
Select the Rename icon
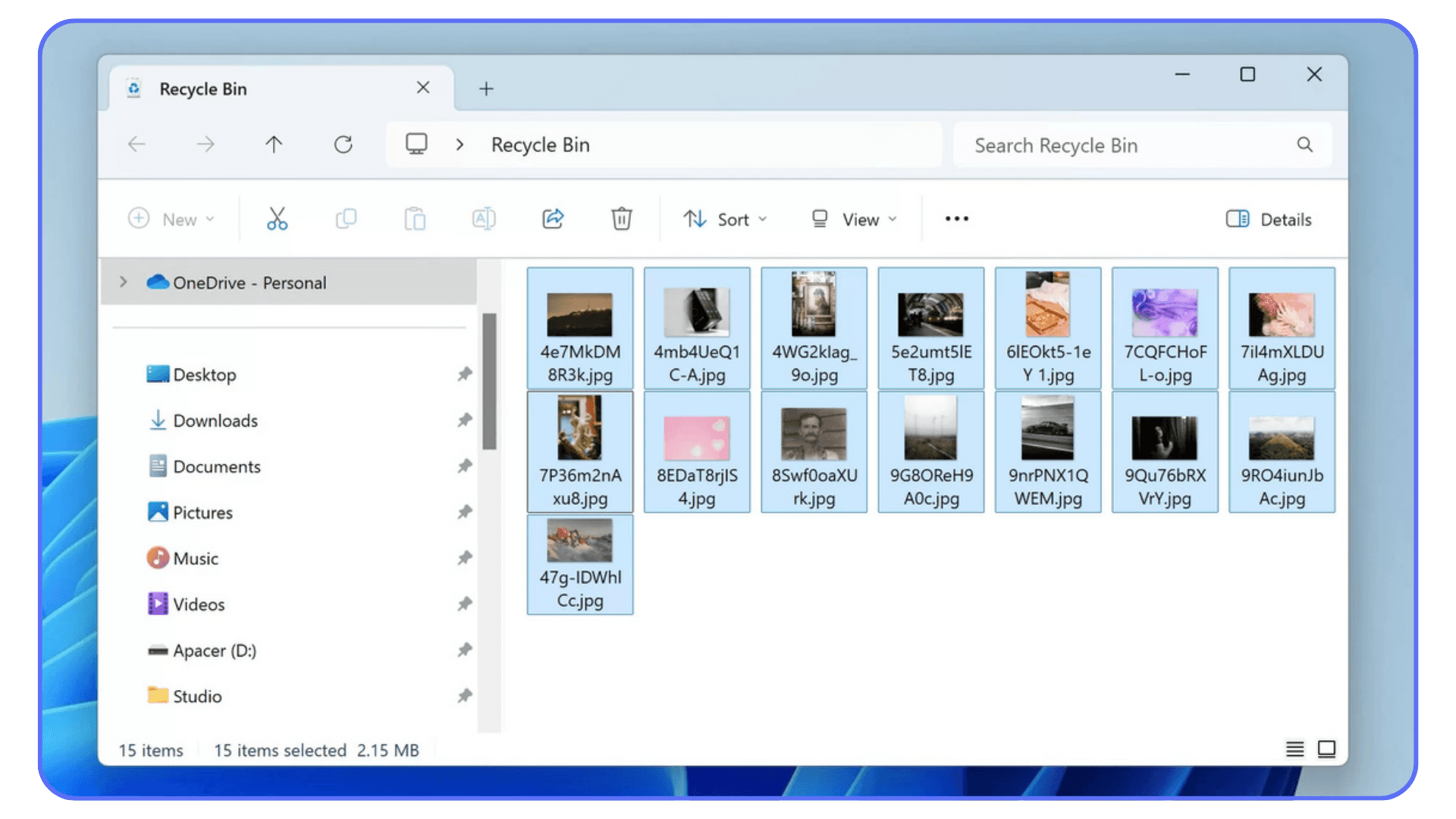click(x=483, y=218)
